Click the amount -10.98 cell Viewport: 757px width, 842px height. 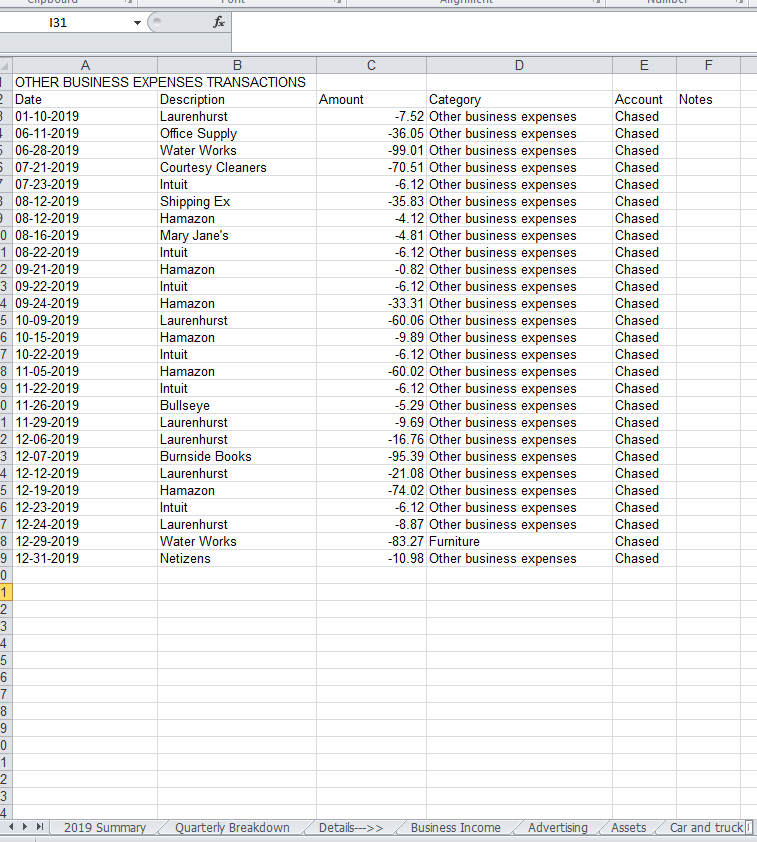(x=371, y=558)
